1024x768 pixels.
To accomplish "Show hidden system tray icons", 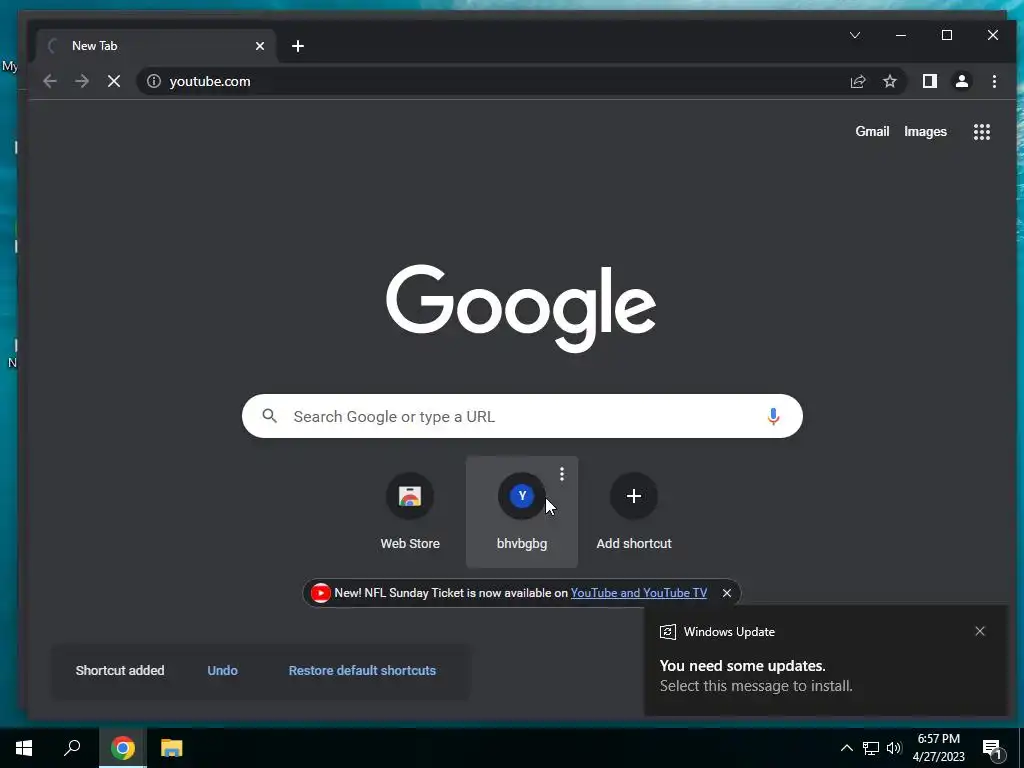I will [x=846, y=748].
